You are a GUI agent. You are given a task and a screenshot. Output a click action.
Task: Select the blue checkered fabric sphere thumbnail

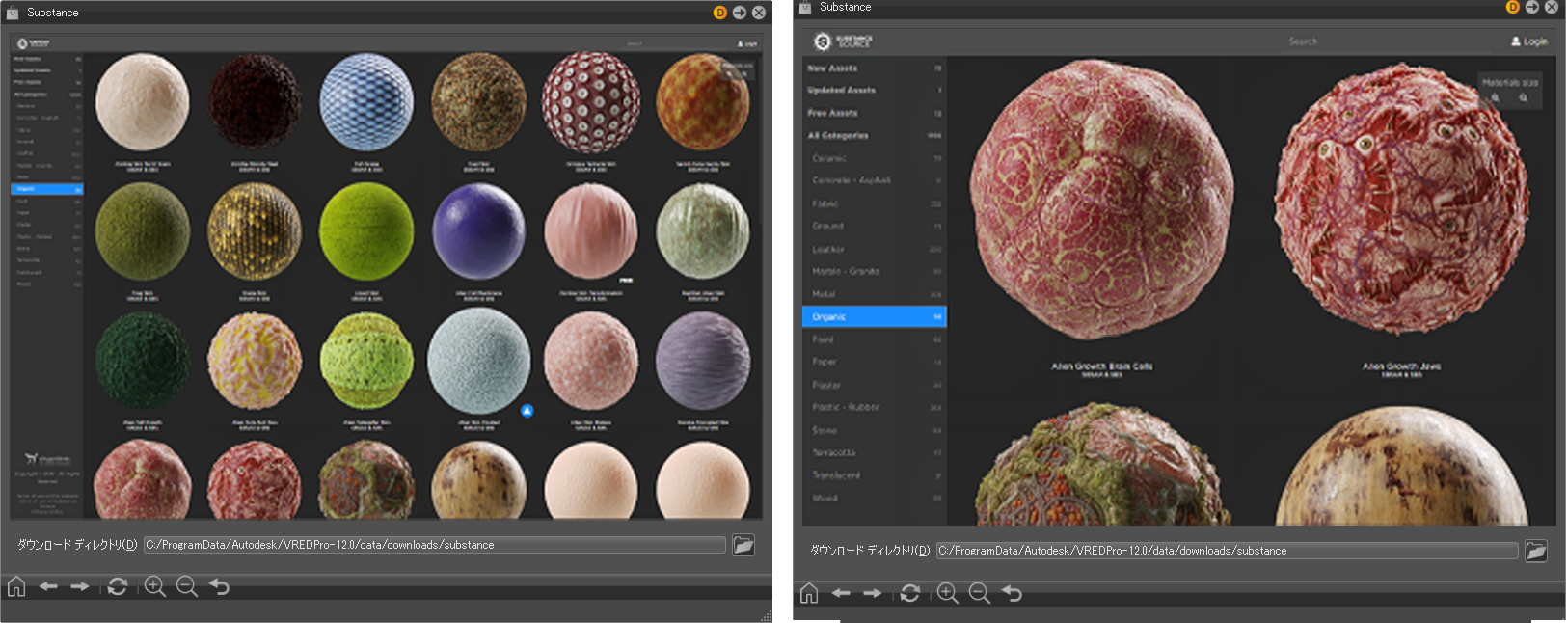366,103
